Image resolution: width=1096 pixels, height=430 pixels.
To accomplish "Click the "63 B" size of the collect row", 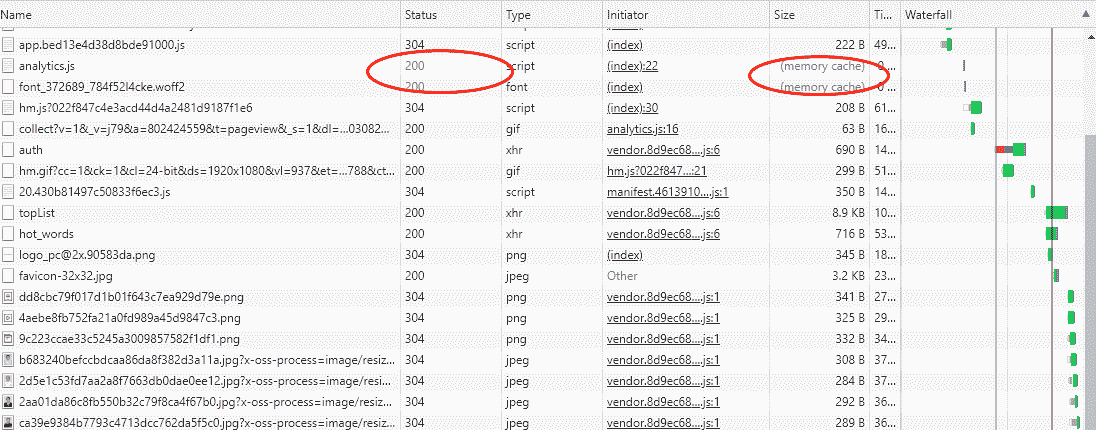I will click(x=853, y=129).
